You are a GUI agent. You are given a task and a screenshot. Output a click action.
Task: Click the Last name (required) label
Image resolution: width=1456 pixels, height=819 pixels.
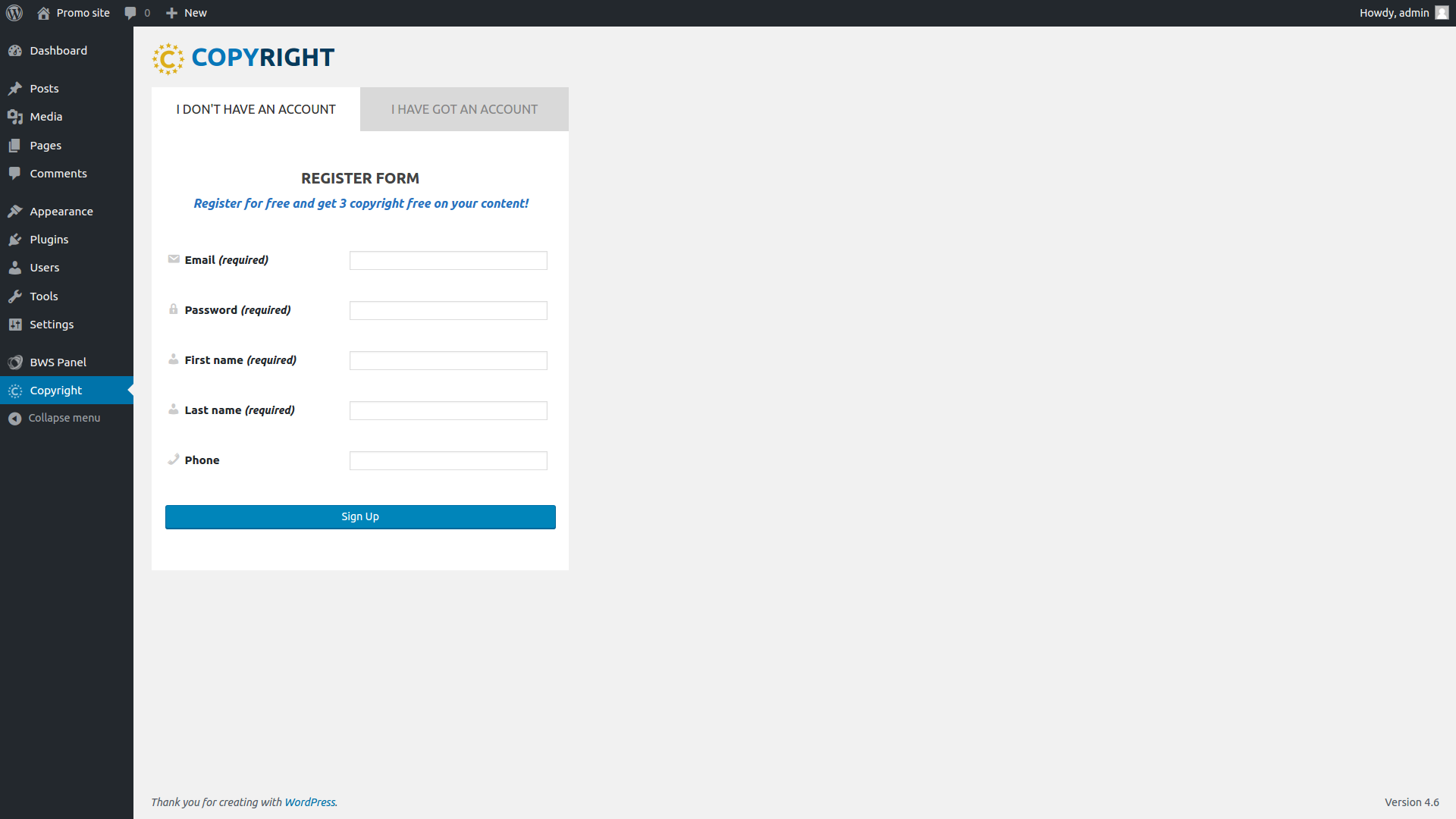coord(240,410)
